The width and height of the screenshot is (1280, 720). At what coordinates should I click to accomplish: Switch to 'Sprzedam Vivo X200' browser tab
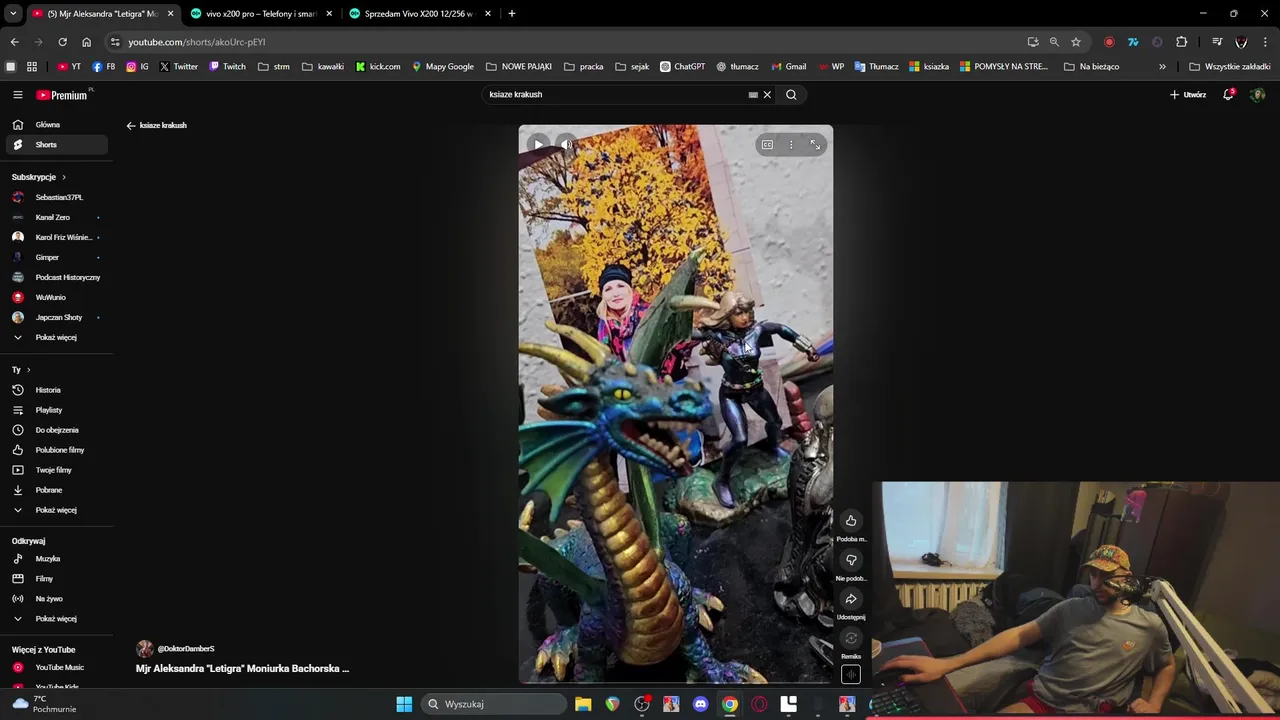point(419,14)
